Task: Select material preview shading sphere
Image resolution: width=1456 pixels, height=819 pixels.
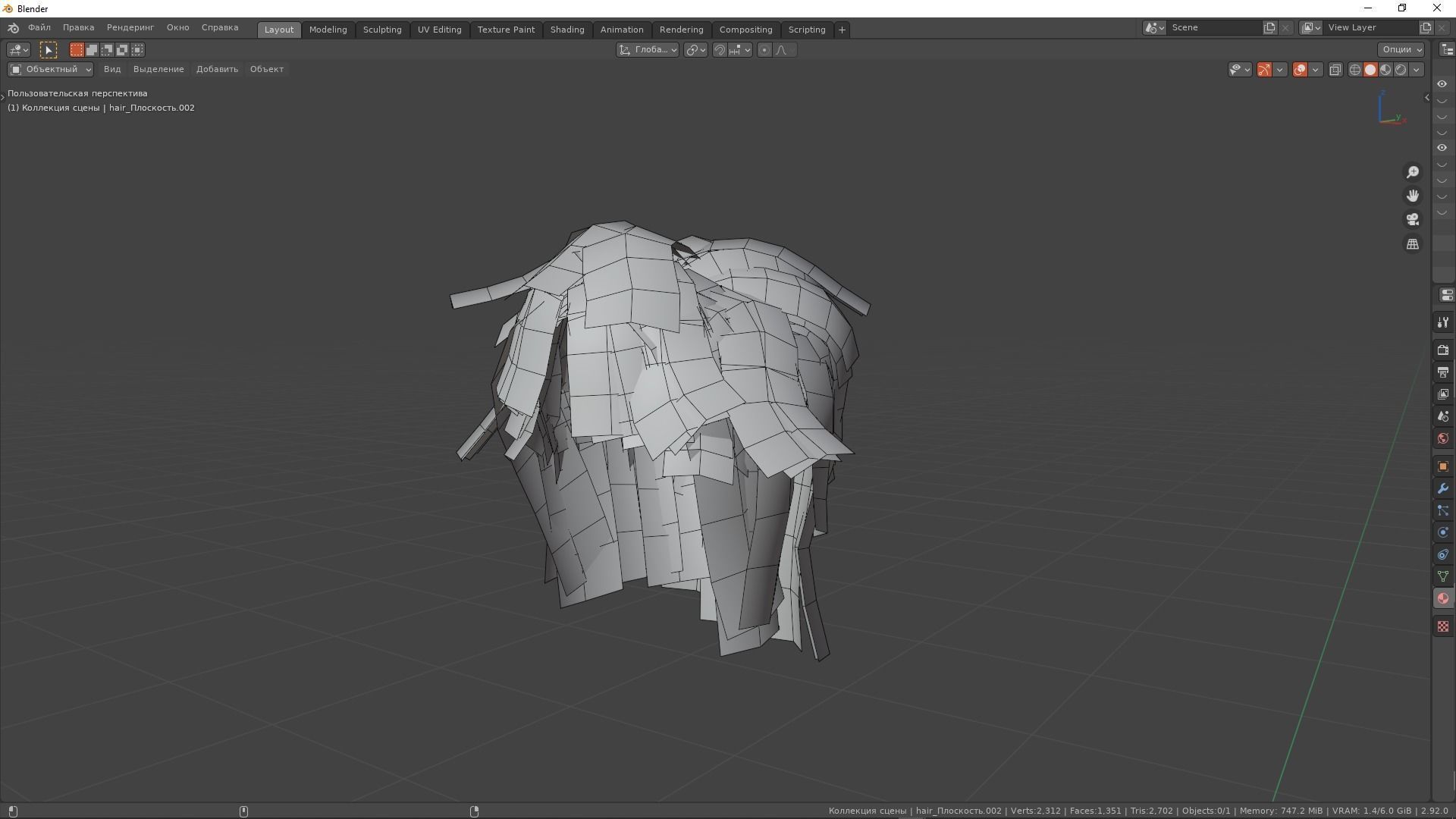Action: 1385,70
